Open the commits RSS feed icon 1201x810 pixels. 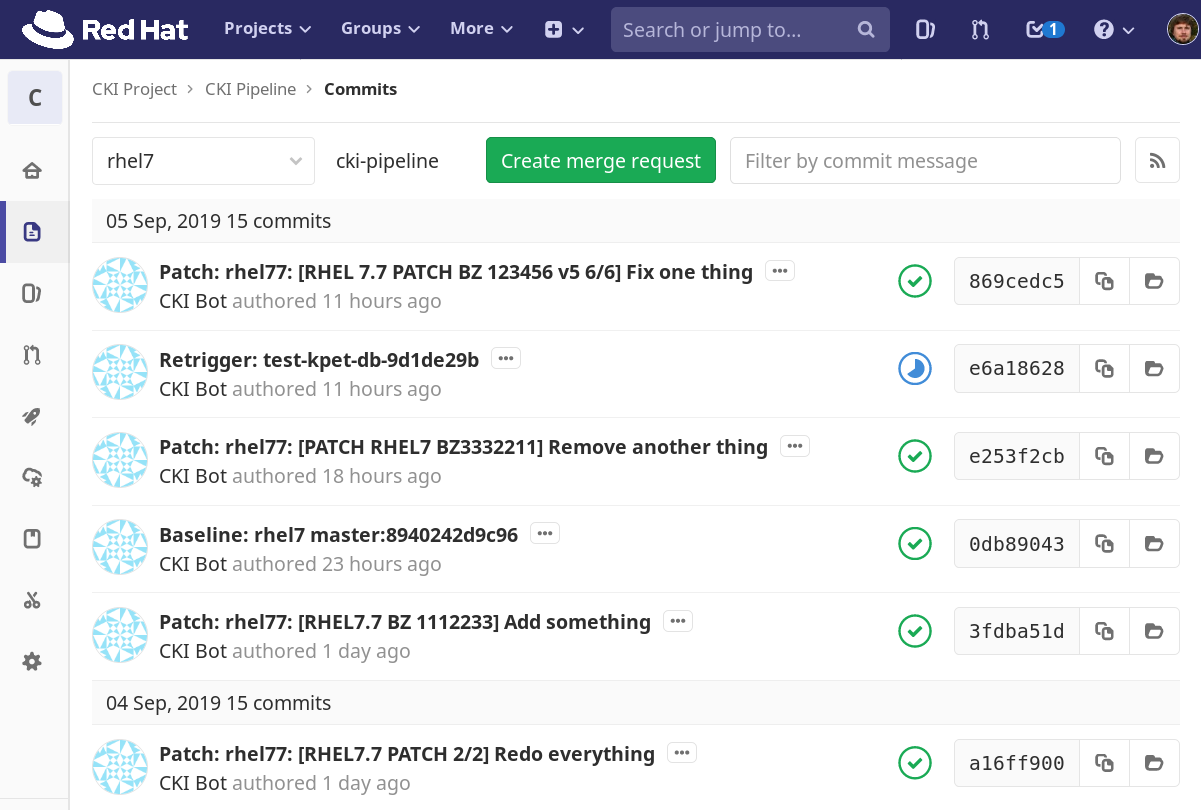tap(1157, 160)
